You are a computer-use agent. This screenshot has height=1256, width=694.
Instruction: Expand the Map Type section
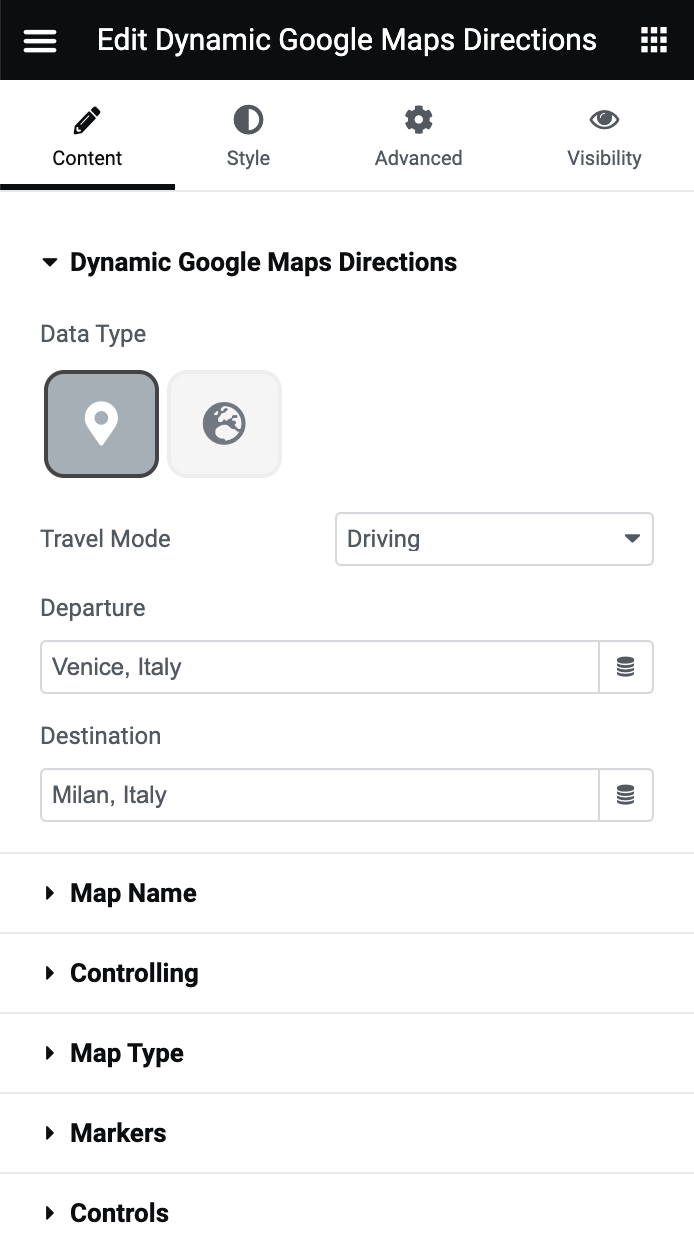pyautogui.click(x=126, y=1053)
